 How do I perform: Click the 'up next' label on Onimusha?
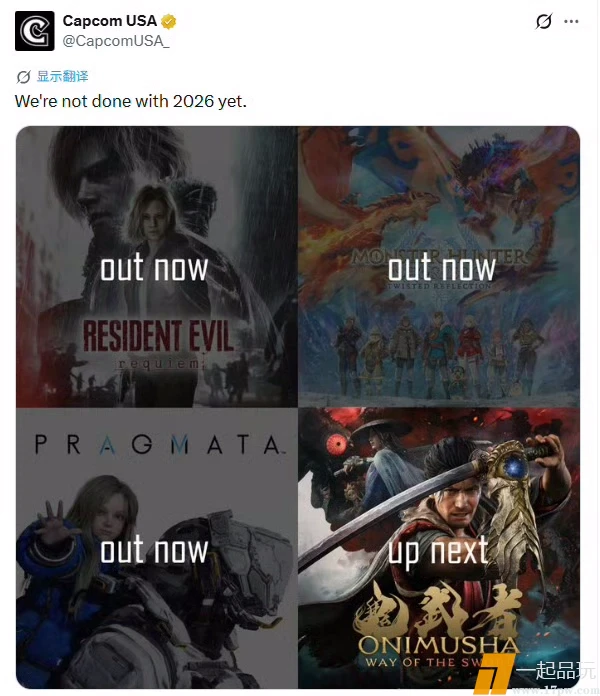click(x=438, y=551)
